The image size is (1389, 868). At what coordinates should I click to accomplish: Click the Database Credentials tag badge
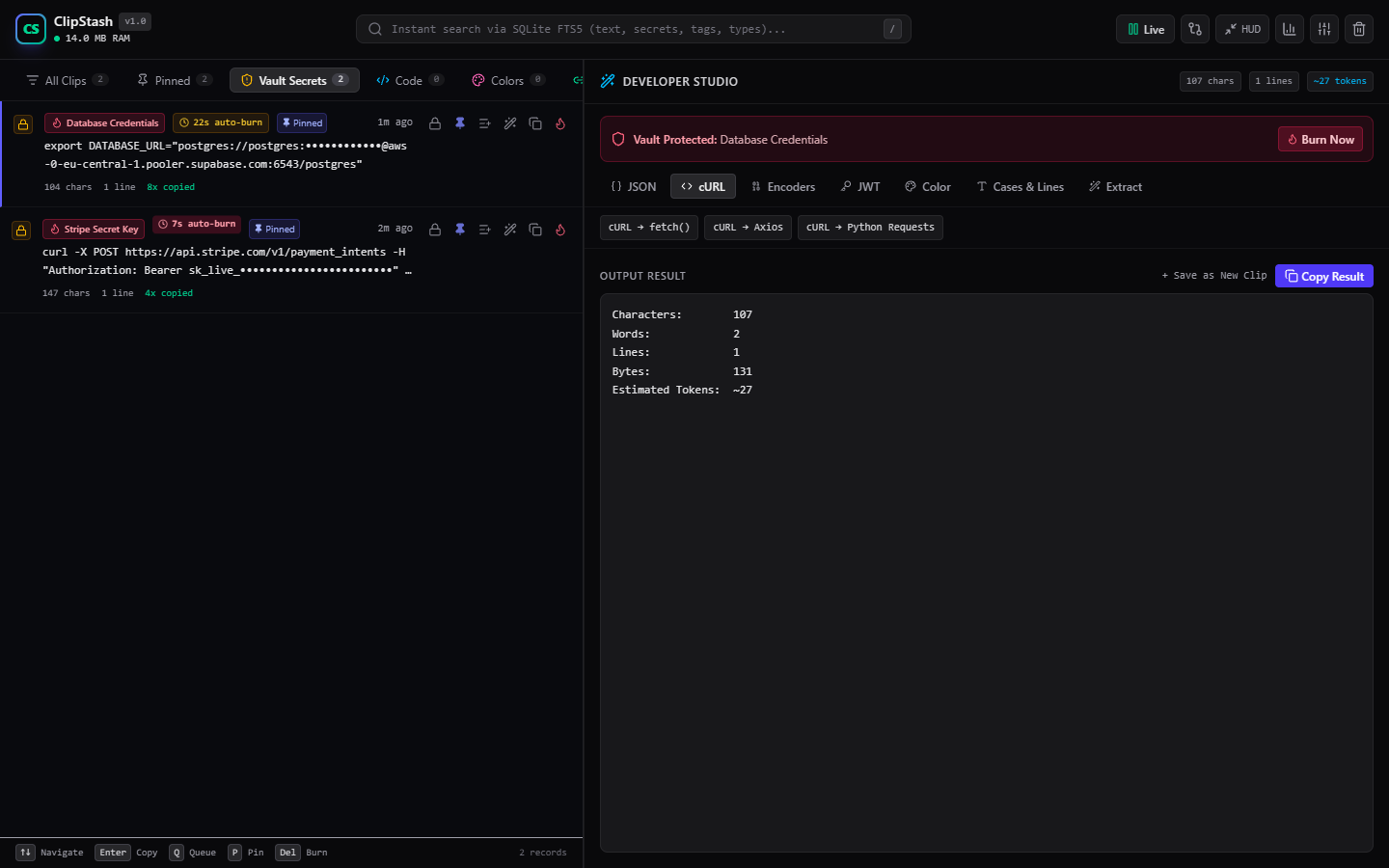click(x=104, y=122)
